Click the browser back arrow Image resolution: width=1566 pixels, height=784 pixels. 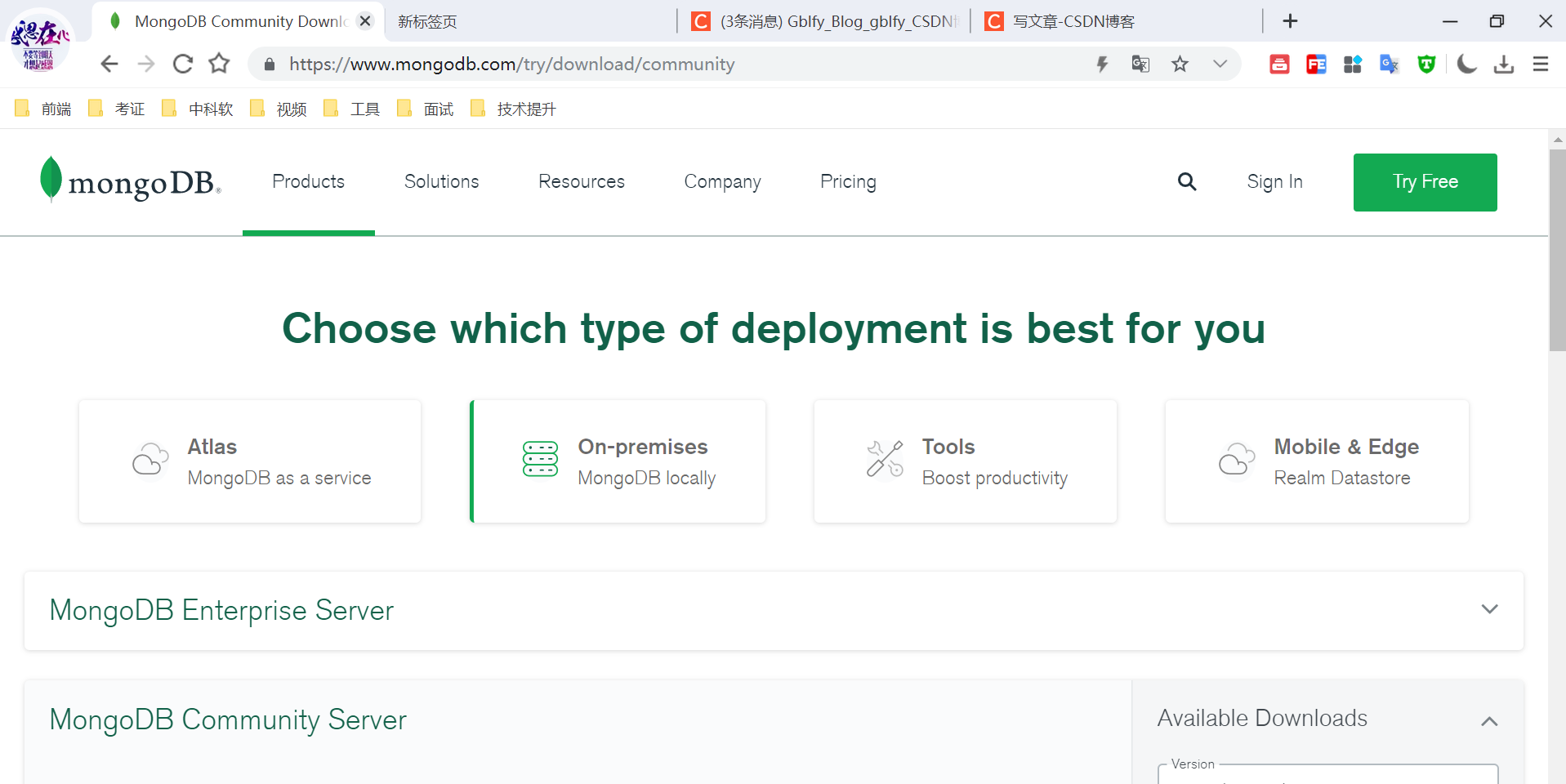pos(109,64)
